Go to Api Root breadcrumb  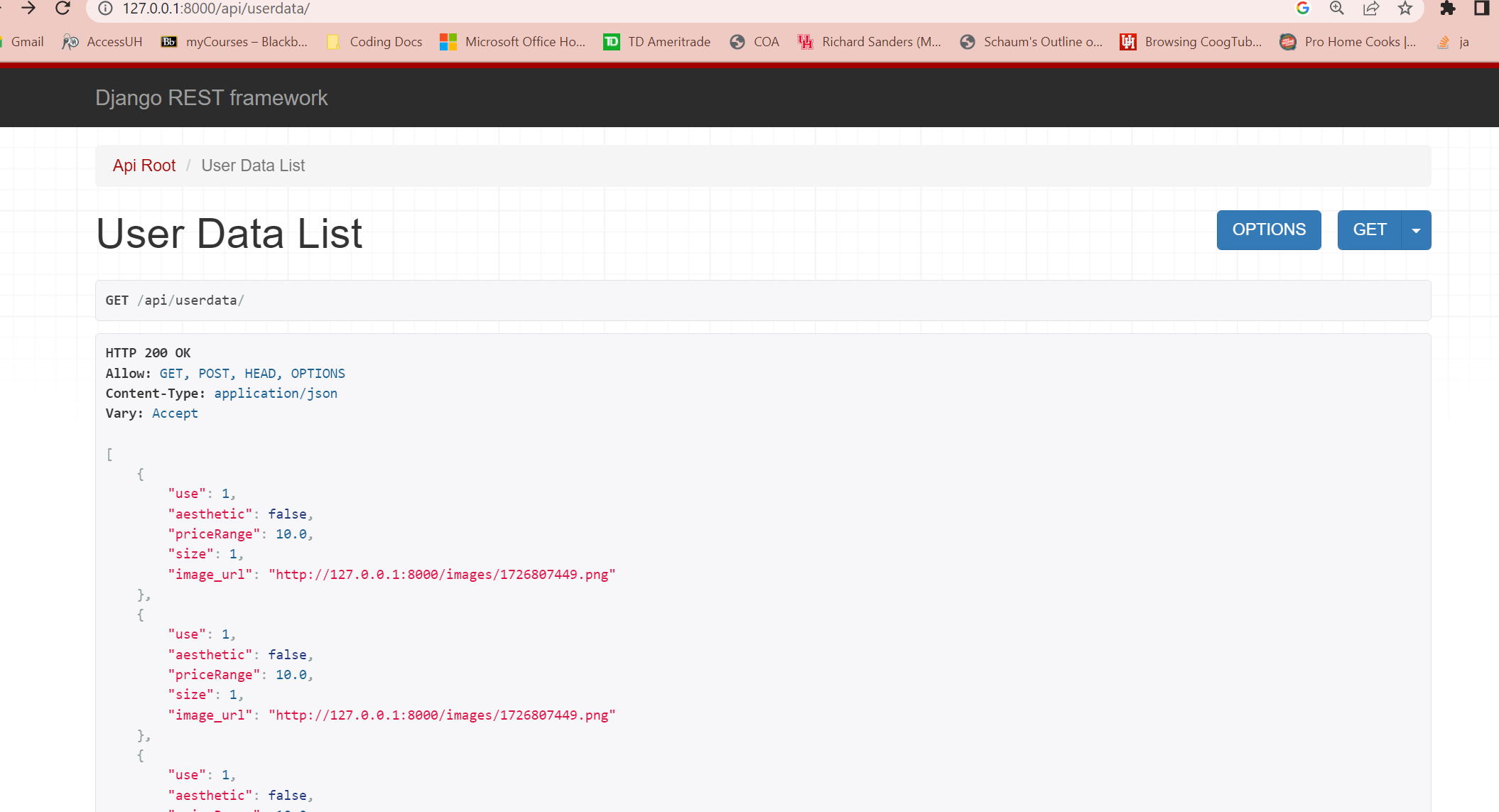coord(144,166)
